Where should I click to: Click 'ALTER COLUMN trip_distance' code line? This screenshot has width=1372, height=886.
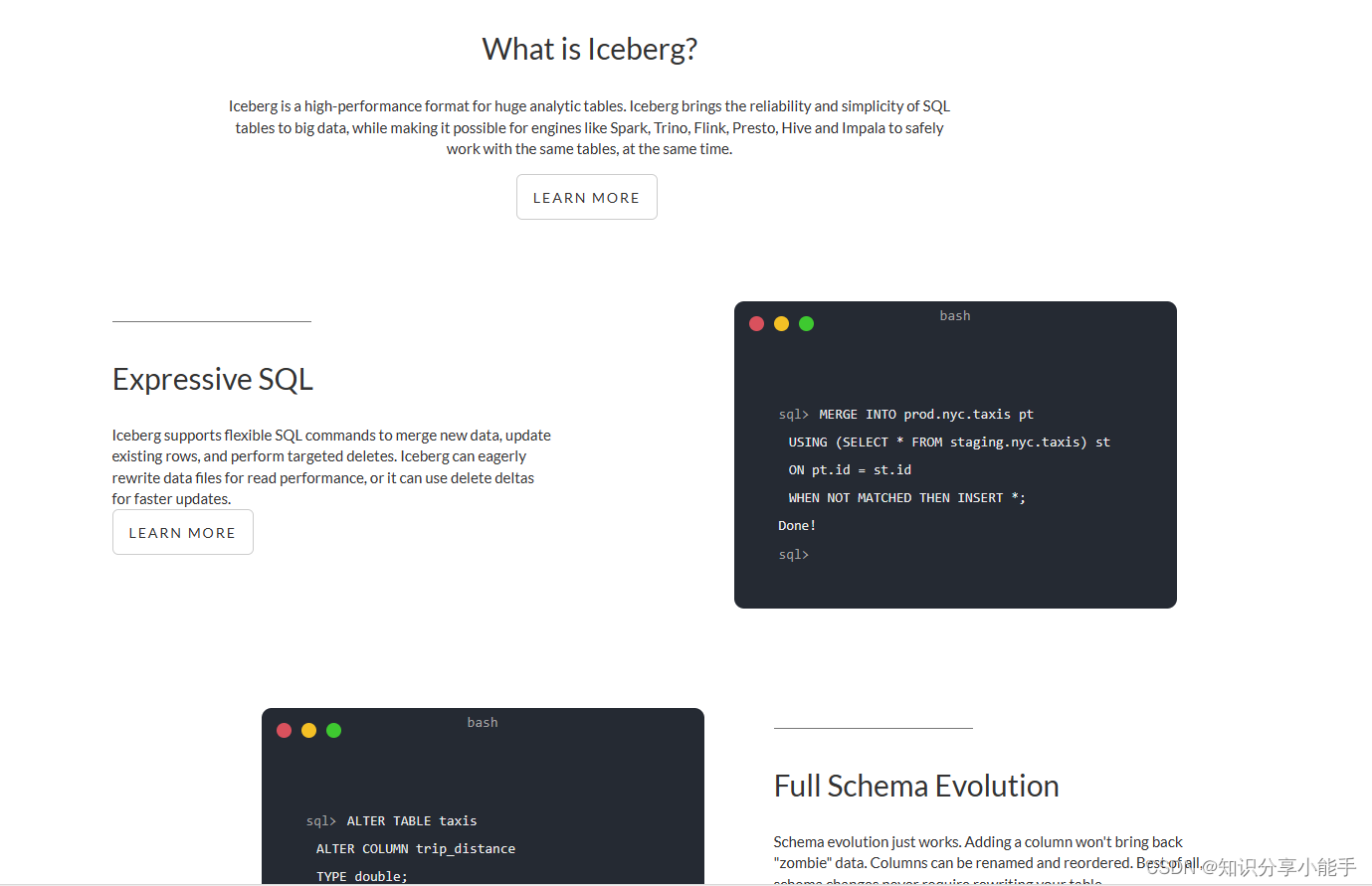pyautogui.click(x=416, y=849)
